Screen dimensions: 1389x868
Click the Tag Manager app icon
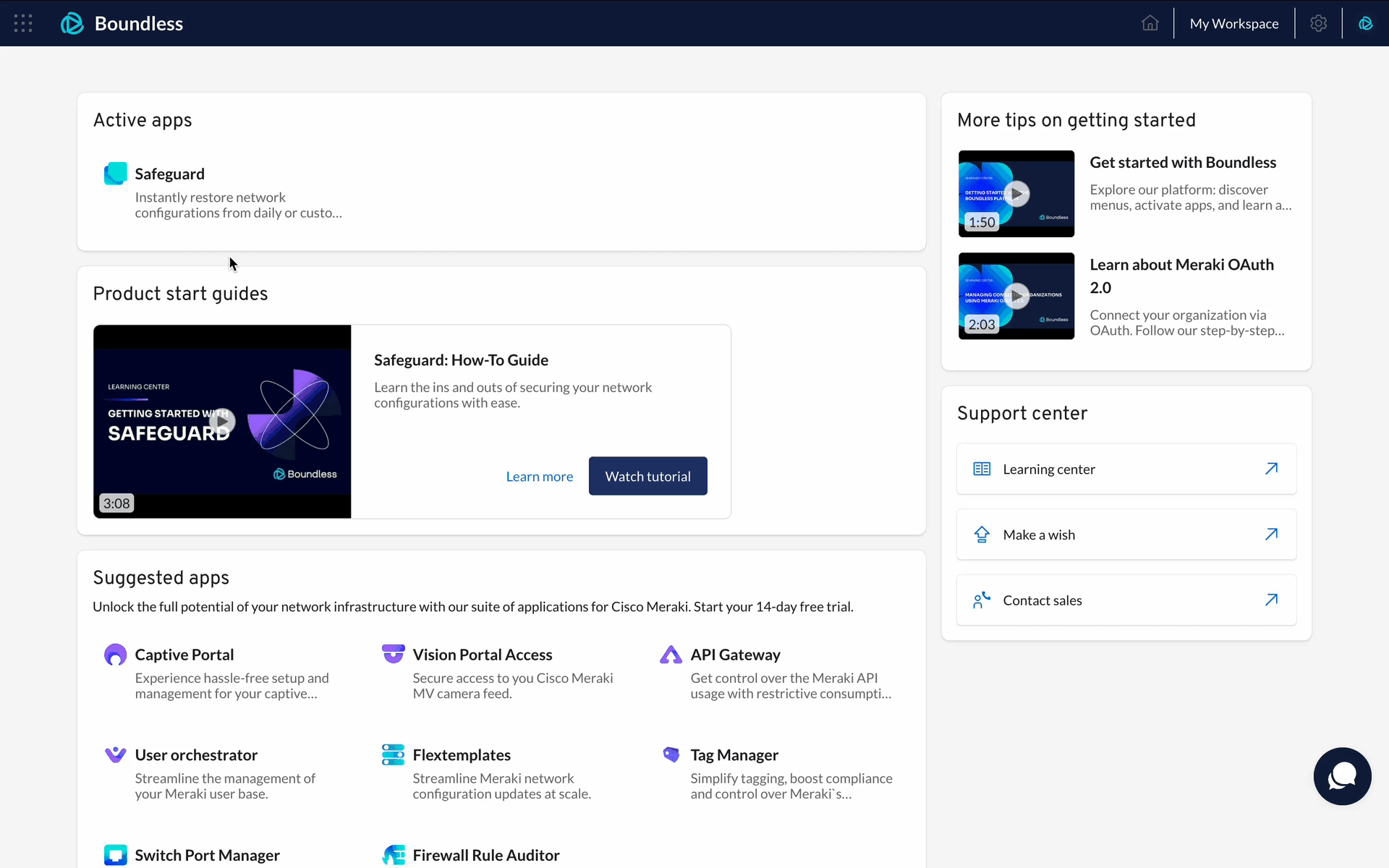tap(671, 754)
